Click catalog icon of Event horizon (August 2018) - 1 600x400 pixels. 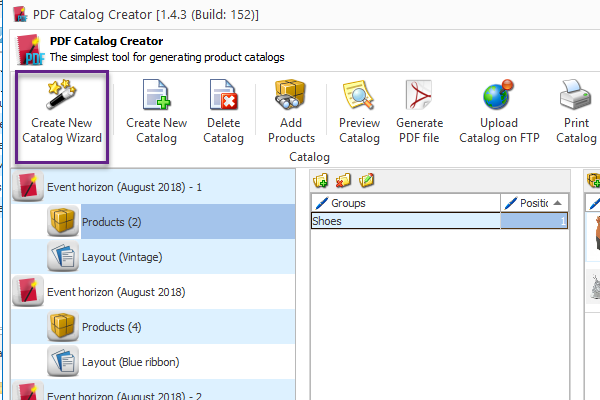(x=28, y=186)
